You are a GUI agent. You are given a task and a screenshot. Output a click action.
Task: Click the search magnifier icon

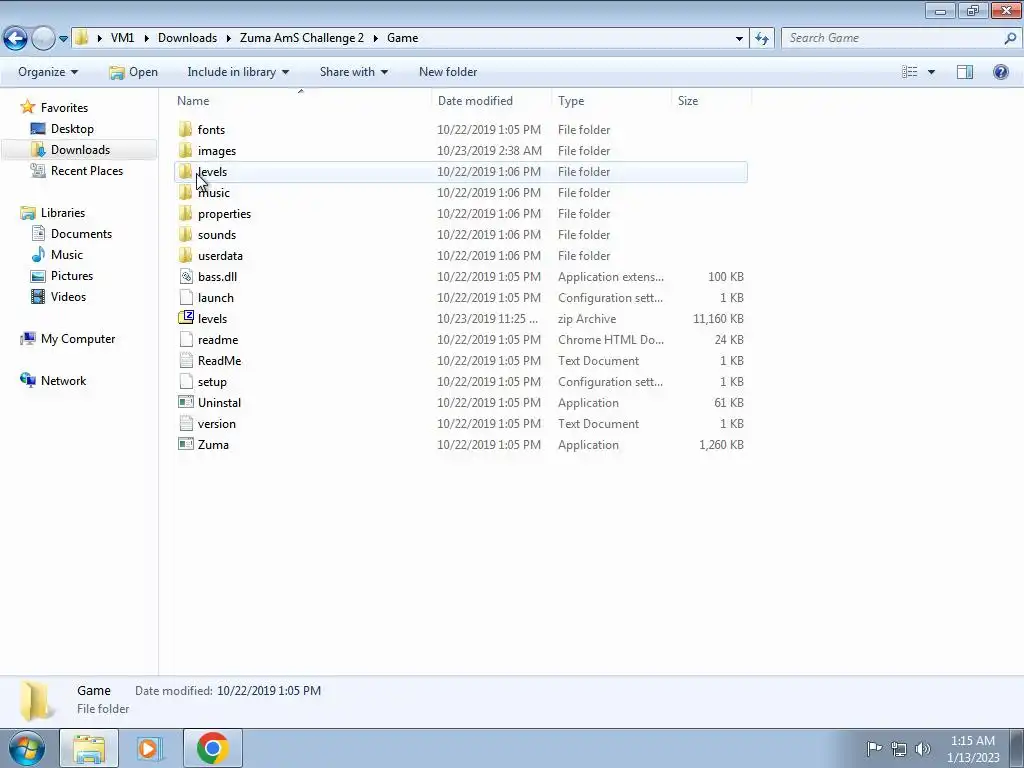click(1010, 39)
